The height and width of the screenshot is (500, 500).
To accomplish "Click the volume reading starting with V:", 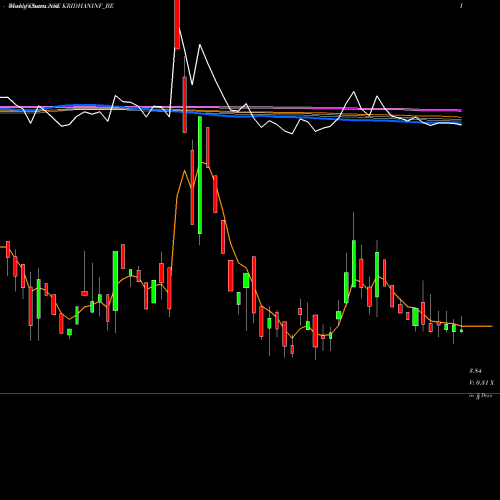I will click(x=482, y=383).
